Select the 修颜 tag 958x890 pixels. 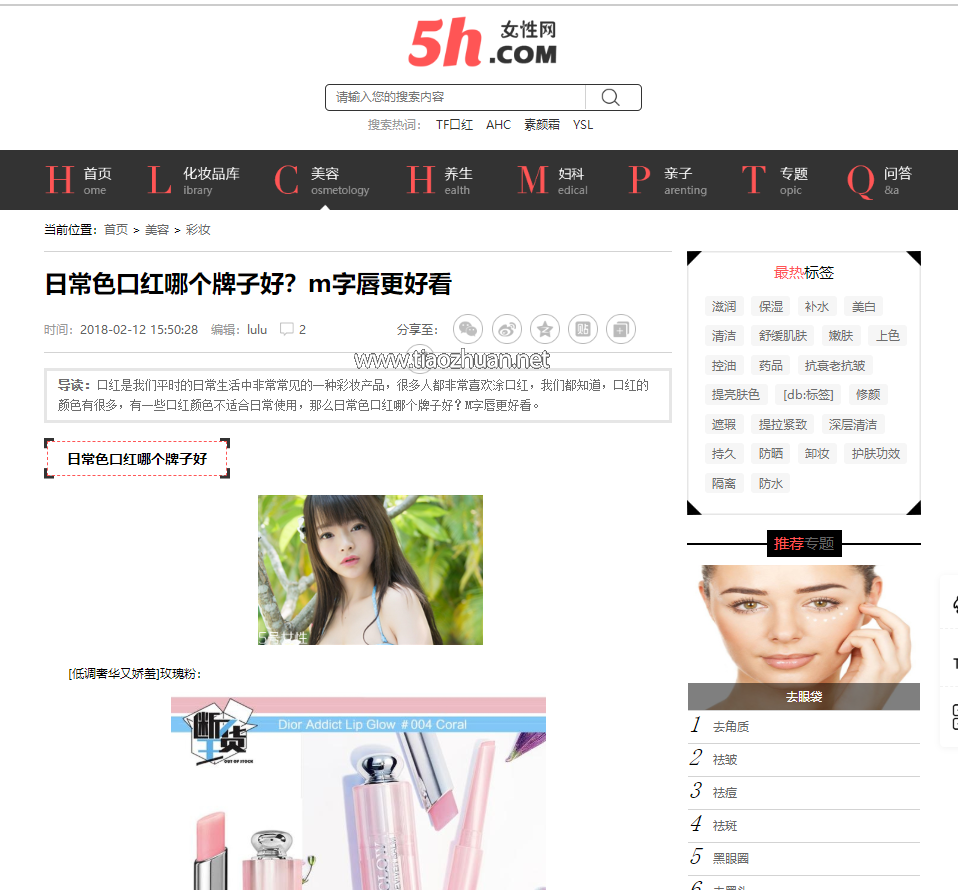[x=868, y=395]
